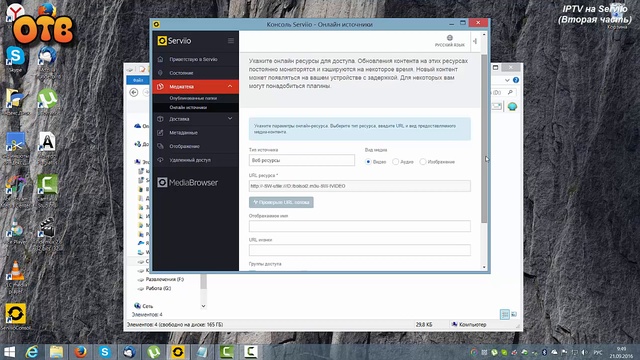Expand the Доставка section
Screen dimensions: 640x360
click(x=196, y=119)
